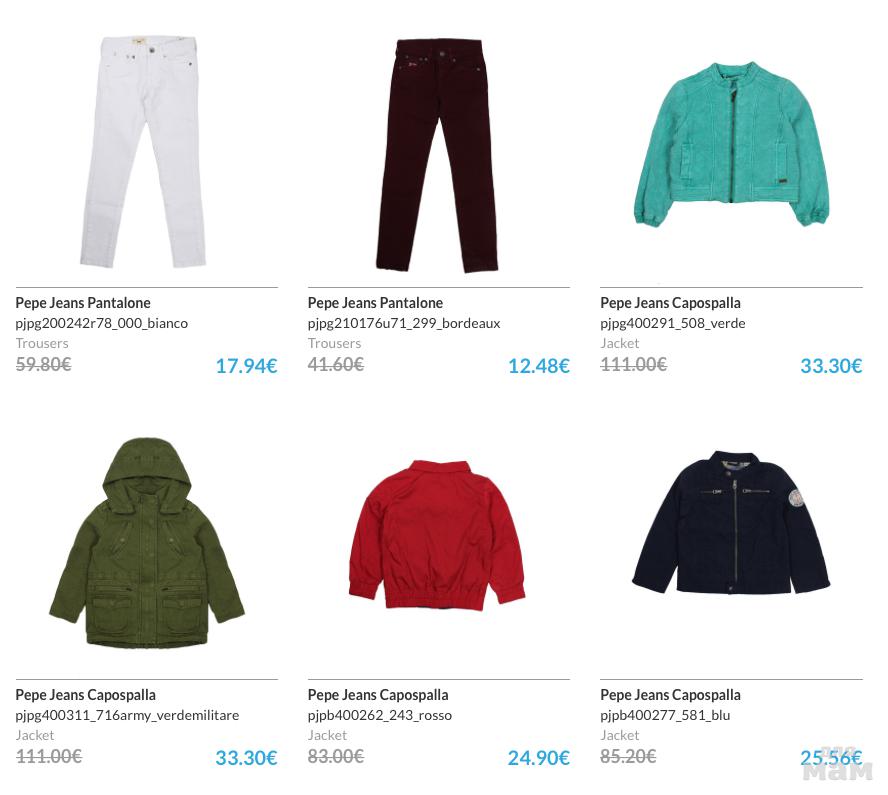Click the pjpb400262_243_rosso product code
The width and height of the screenshot is (888, 795).
pos(379,715)
